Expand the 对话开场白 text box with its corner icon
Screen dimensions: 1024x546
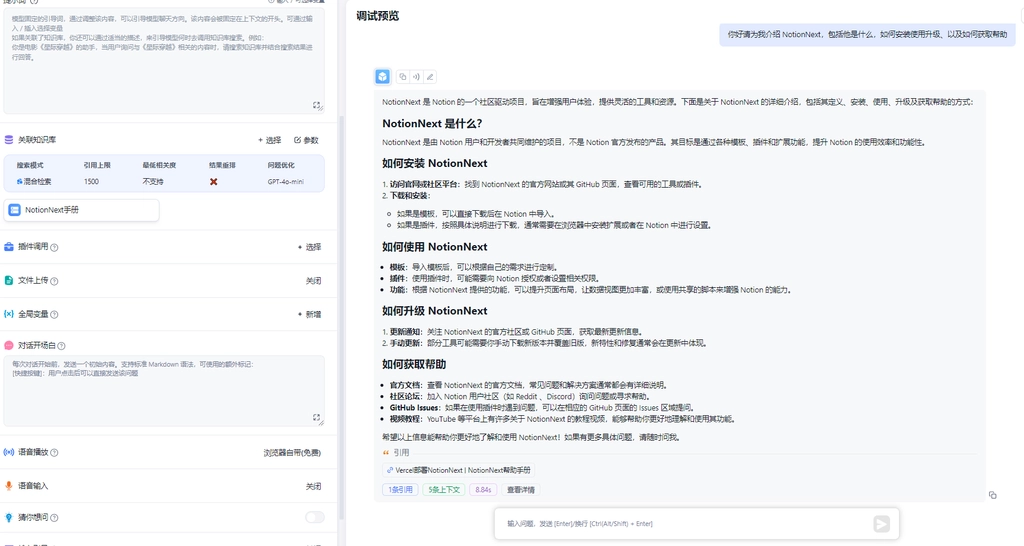coord(317,417)
